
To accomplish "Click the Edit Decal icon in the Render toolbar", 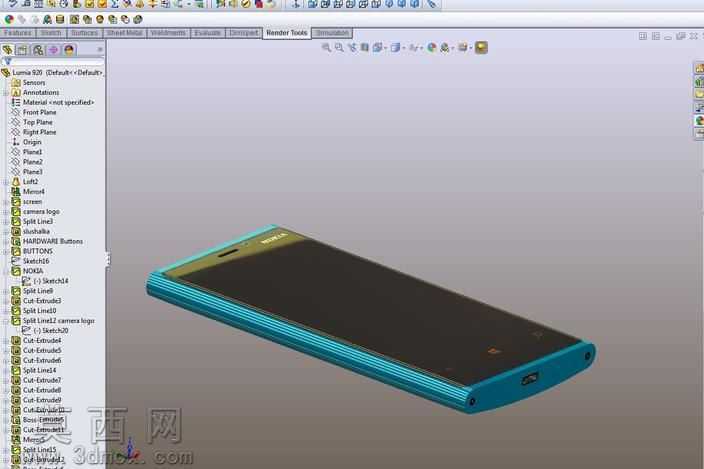I will pos(60,19).
